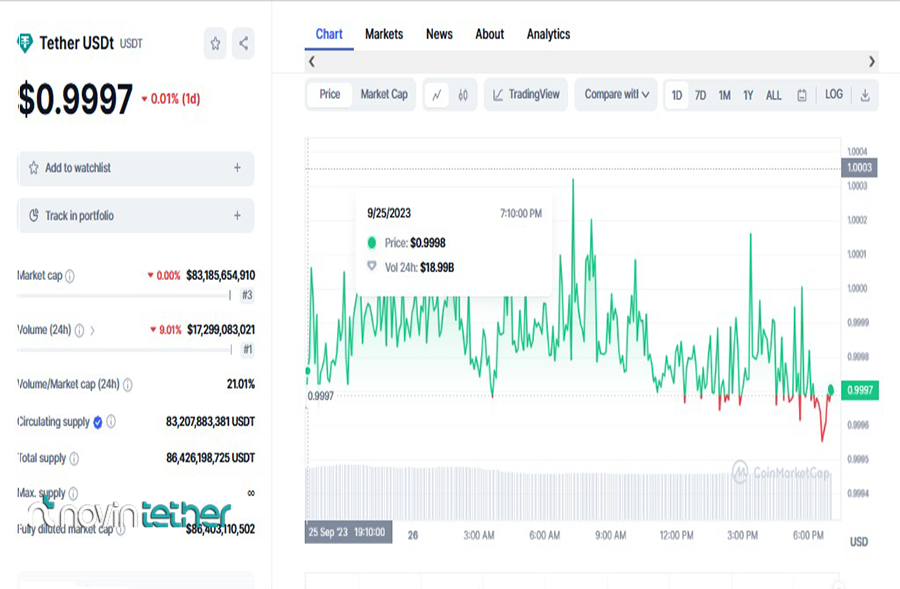Toggle the LOG scale option
The width and height of the screenshot is (900, 589).
click(833, 94)
